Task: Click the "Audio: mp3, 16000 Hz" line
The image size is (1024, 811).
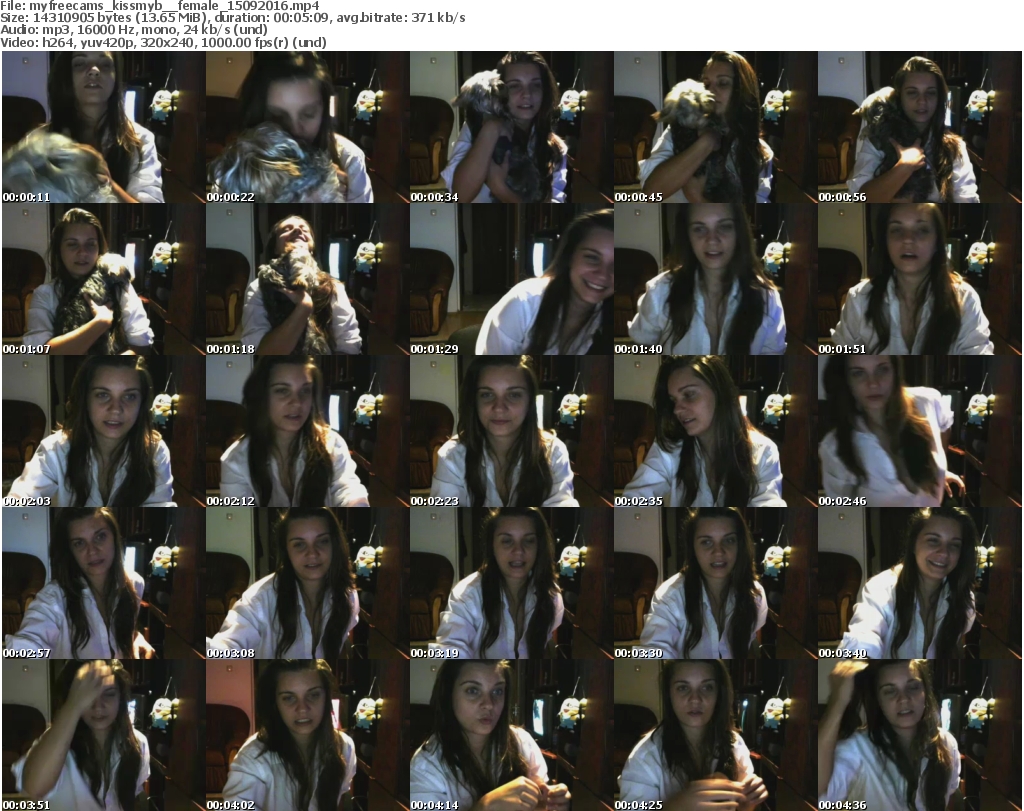Action: tap(134, 30)
